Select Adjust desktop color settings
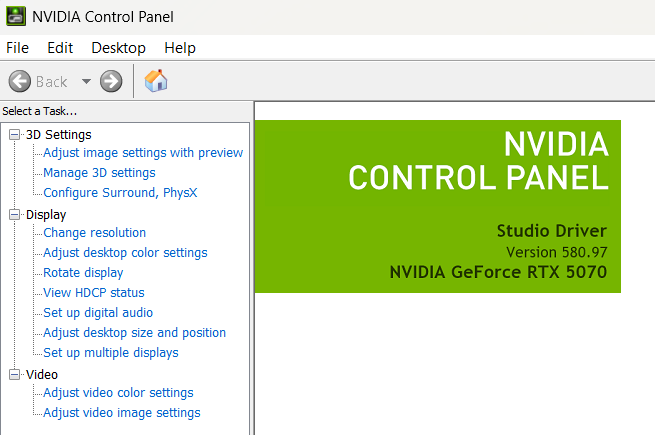Viewport: 655px width, 435px height. tap(125, 253)
